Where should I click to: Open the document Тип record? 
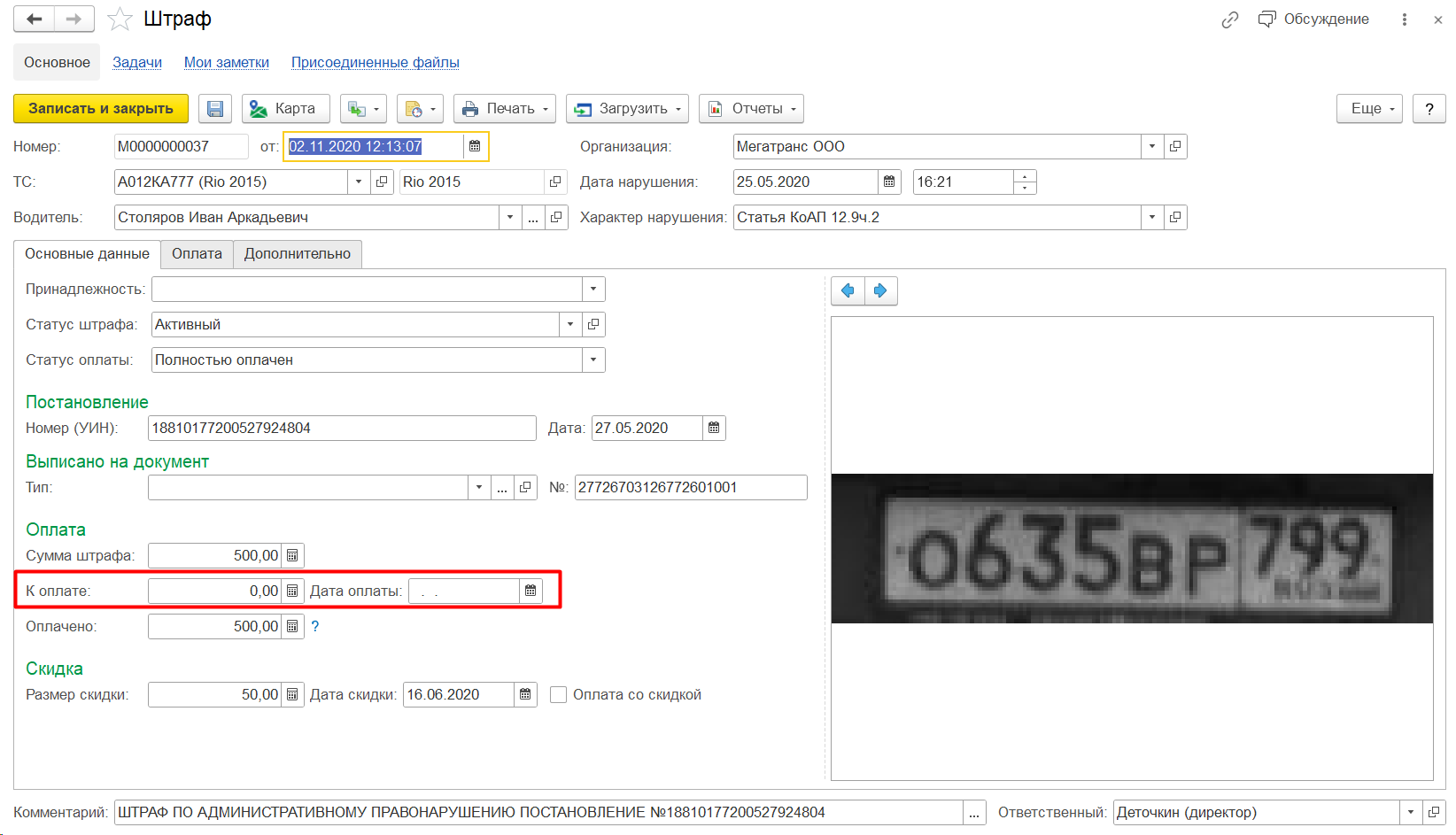[x=525, y=488]
